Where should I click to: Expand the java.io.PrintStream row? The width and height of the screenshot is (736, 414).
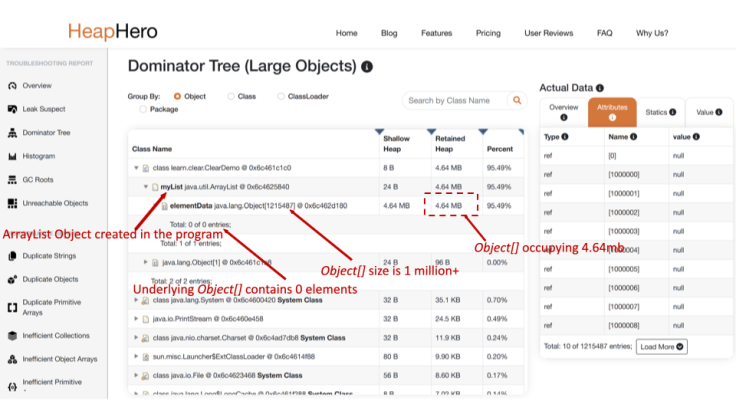[136, 318]
